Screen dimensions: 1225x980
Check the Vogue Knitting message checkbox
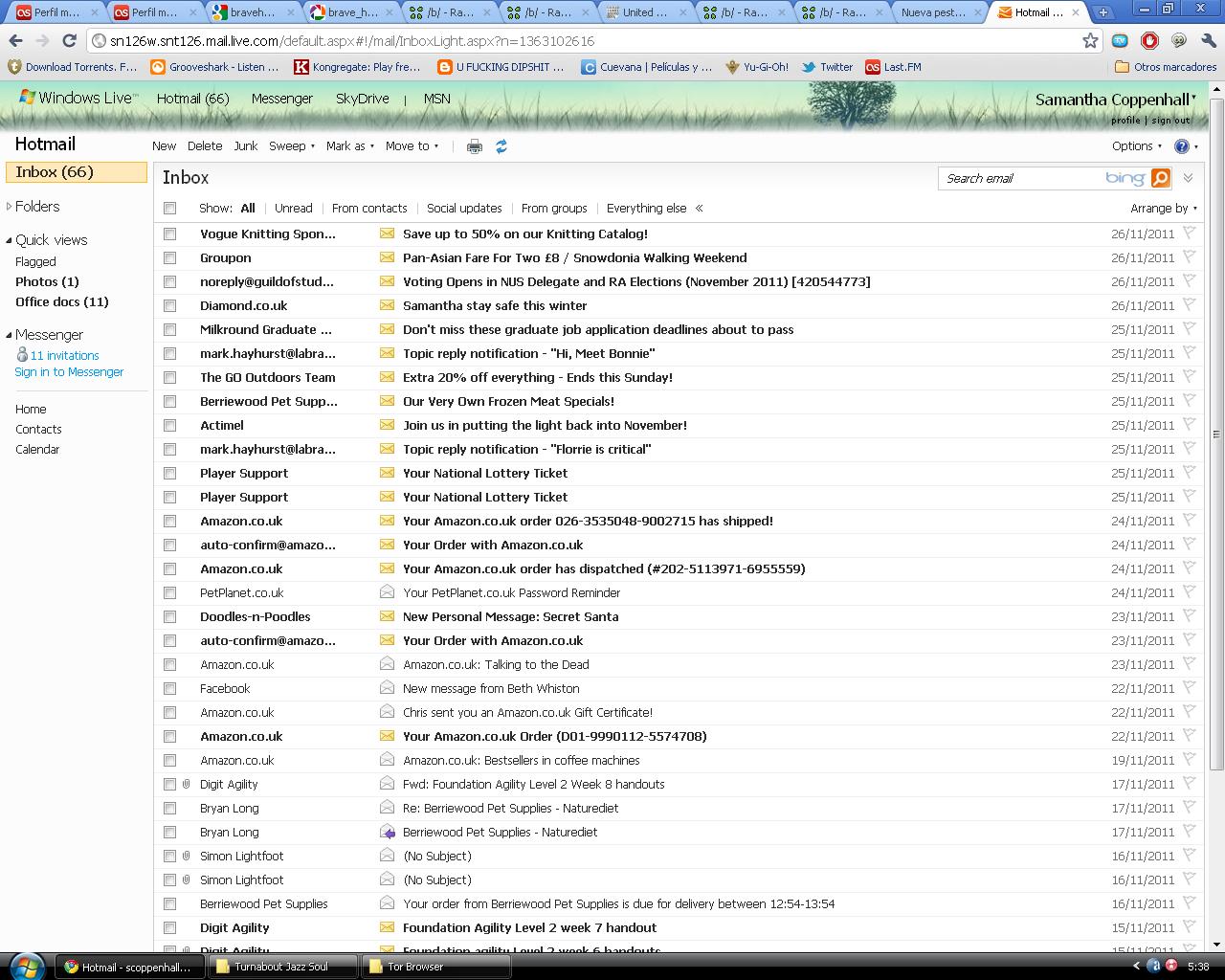click(170, 234)
